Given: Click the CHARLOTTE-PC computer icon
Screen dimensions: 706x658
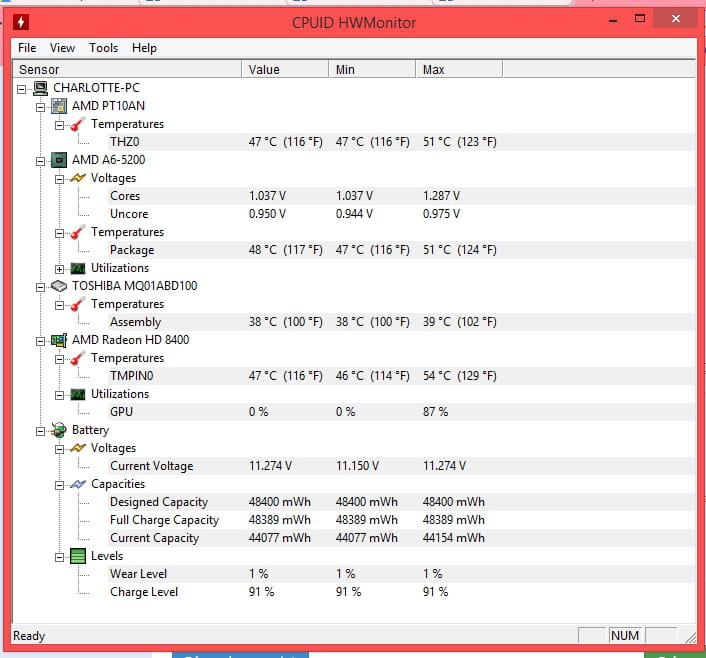Looking at the screenshot, I should pyautogui.click(x=41, y=88).
